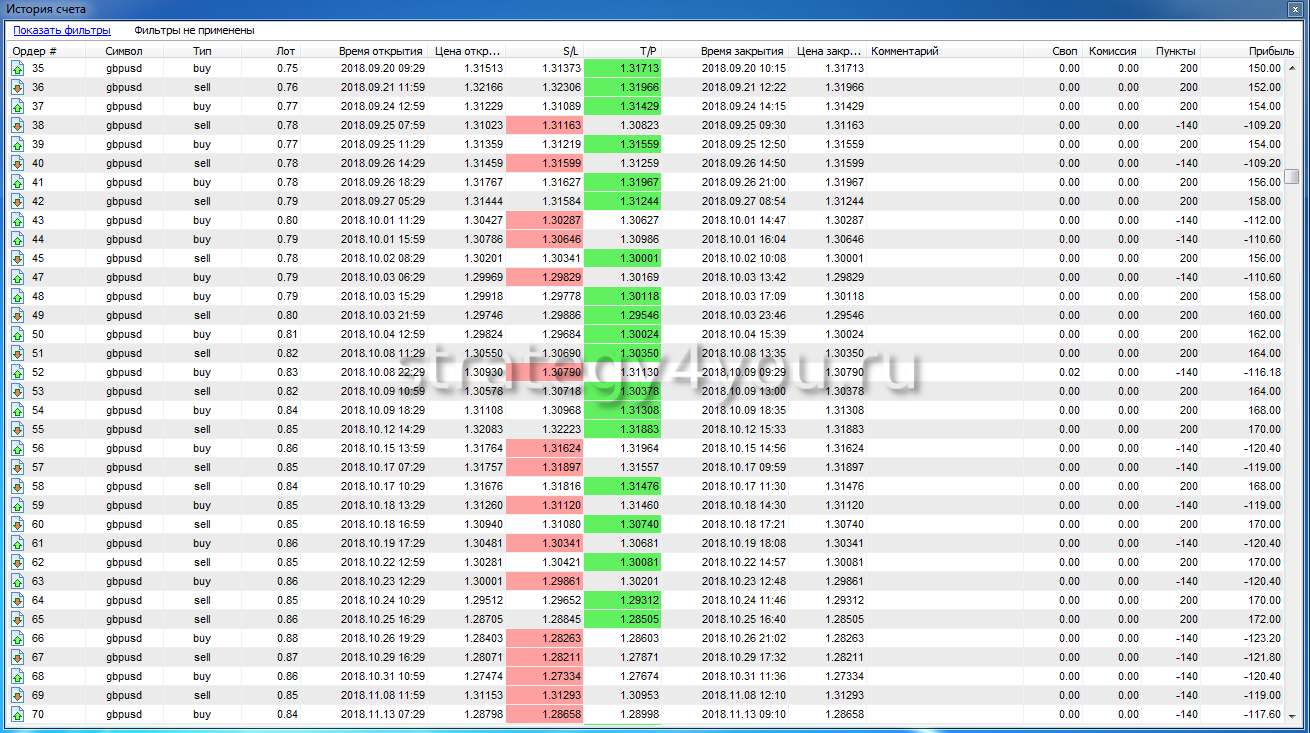Click the icon next to order 63
This screenshot has height=733, width=1310.
18,581
